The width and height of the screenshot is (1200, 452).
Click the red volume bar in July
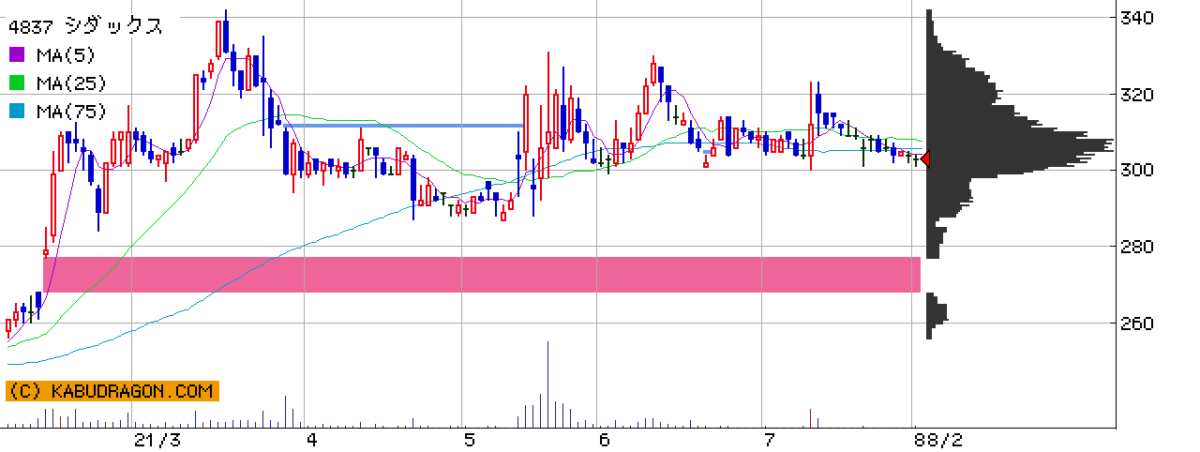click(810, 418)
